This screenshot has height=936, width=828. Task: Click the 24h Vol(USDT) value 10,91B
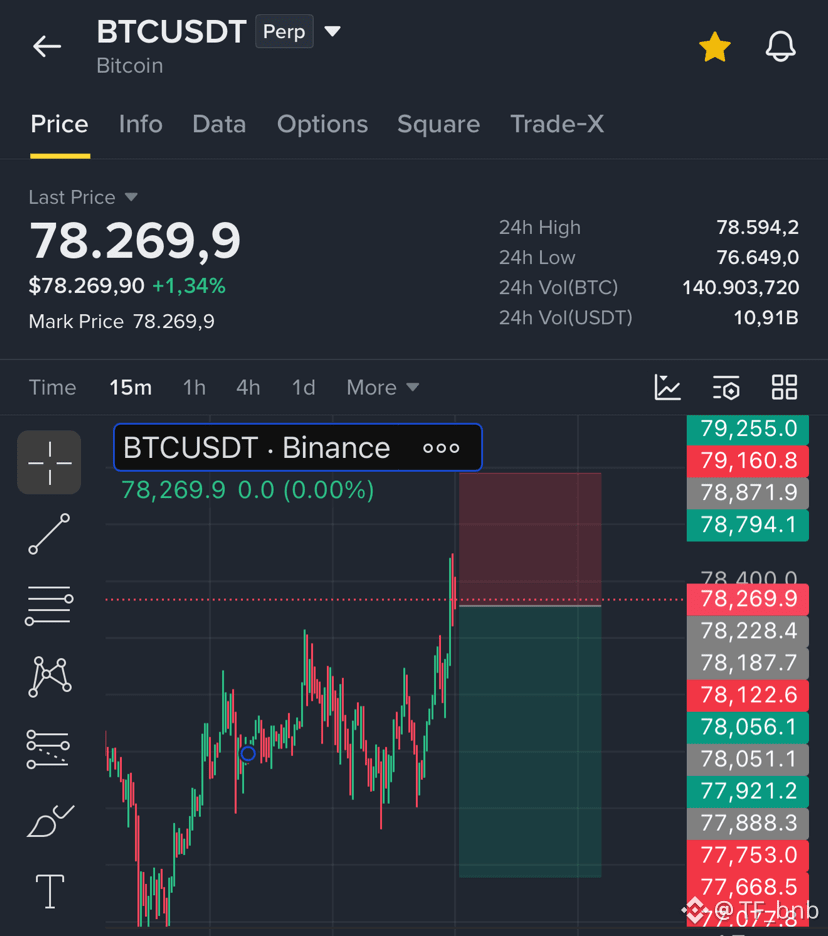(x=766, y=318)
